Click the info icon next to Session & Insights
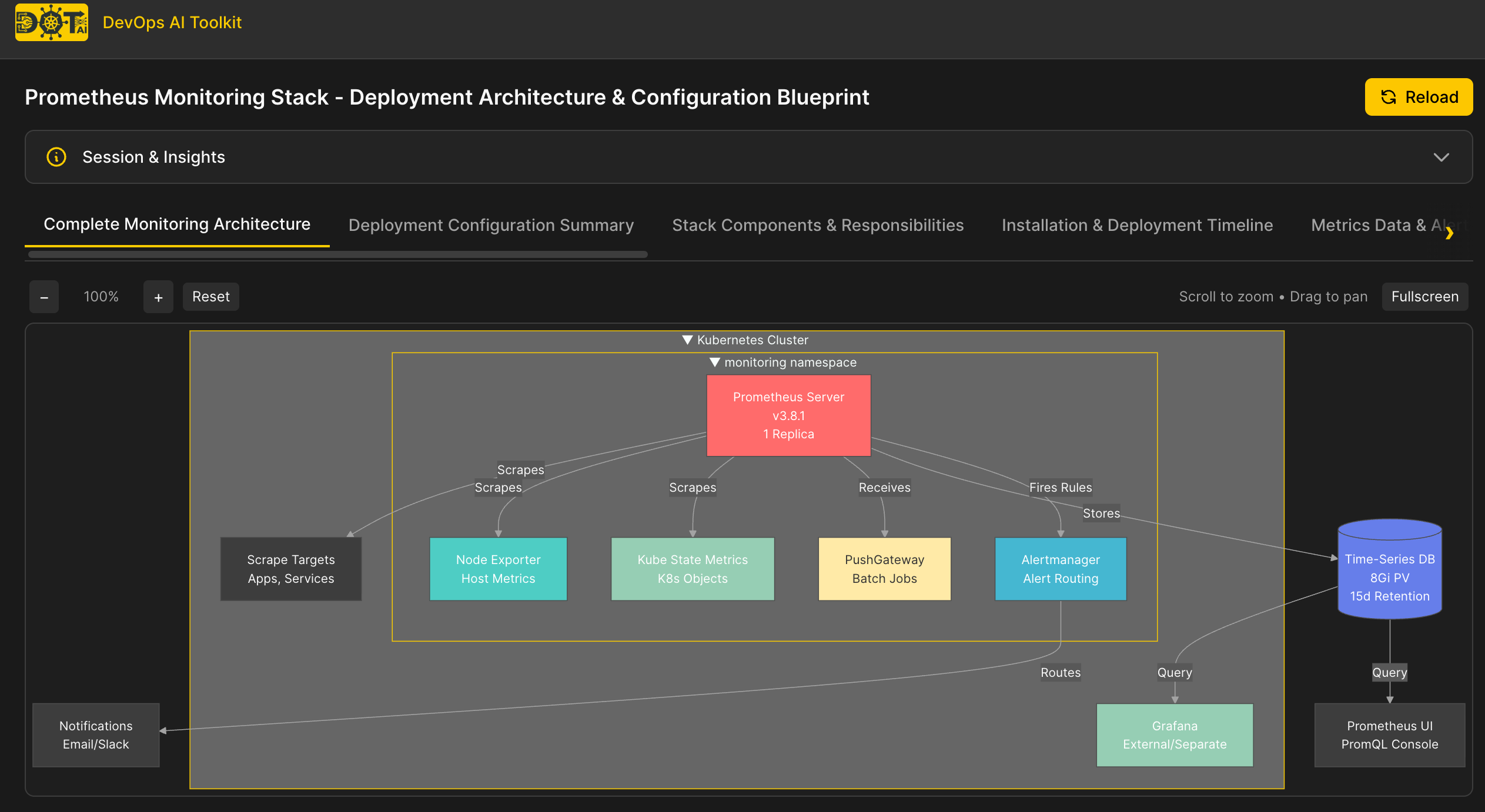The width and height of the screenshot is (1485, 812). click(x=56, y=157)
